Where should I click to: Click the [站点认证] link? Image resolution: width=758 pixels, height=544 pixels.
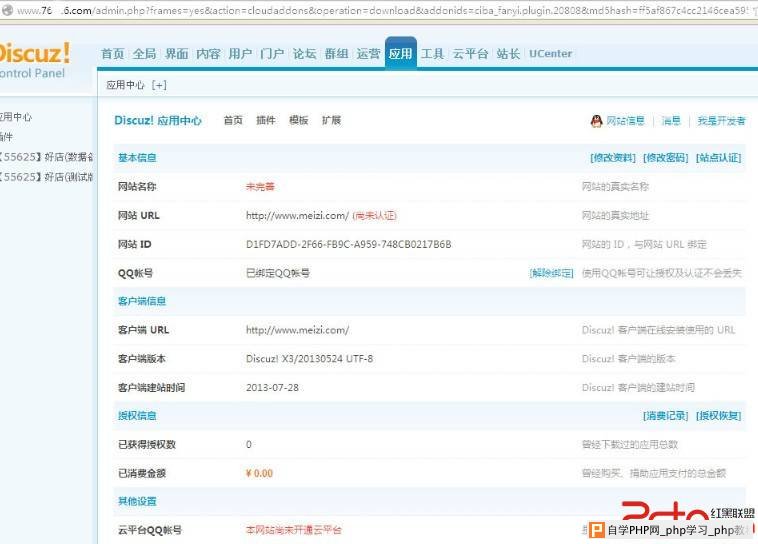[718, 158]
